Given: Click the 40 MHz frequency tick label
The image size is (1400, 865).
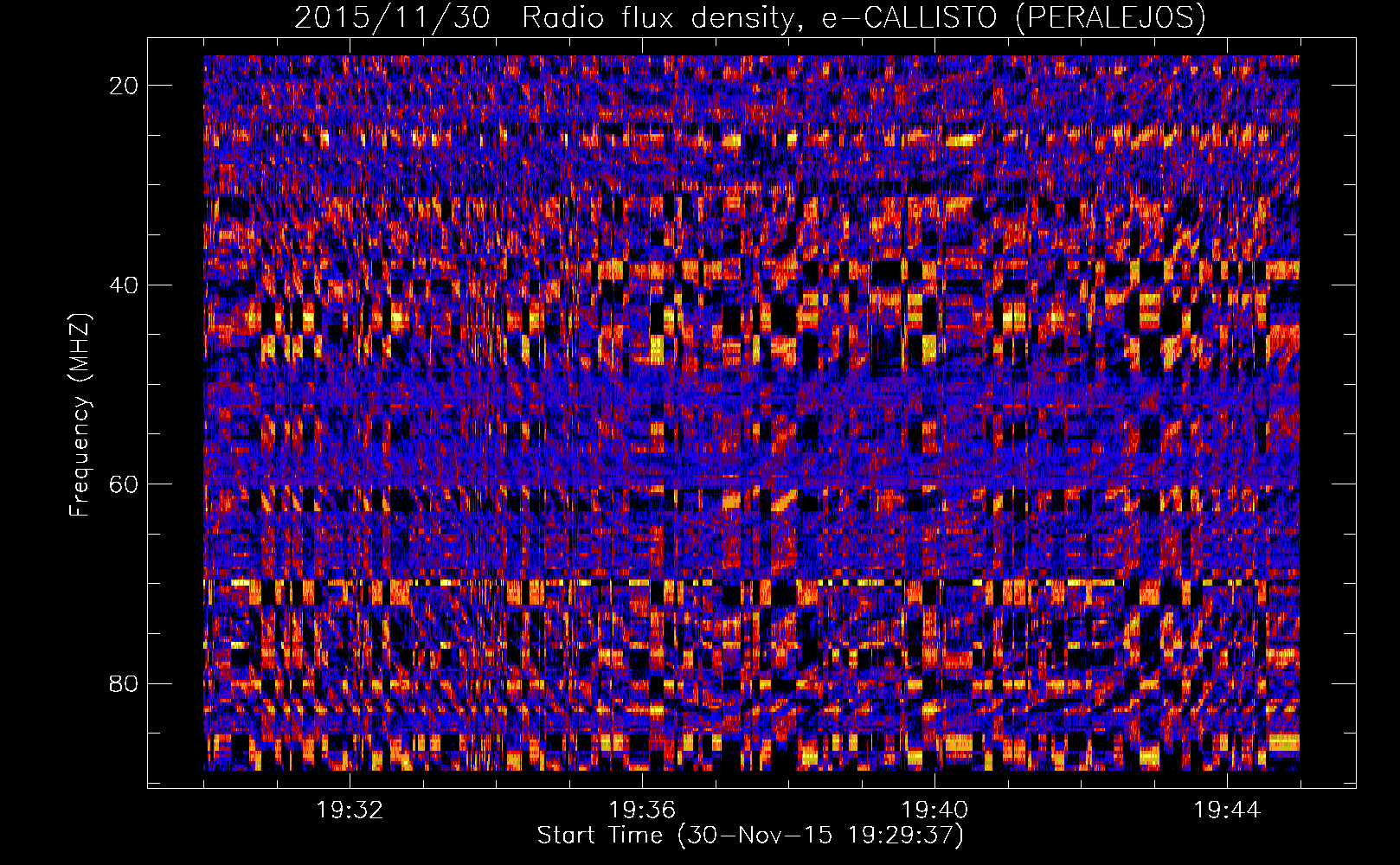Looking at the screenshot, I should pos(125,285).
